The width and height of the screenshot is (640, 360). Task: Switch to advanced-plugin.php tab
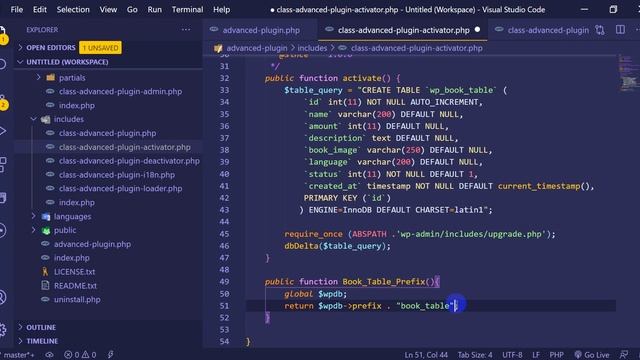[260, 30]
